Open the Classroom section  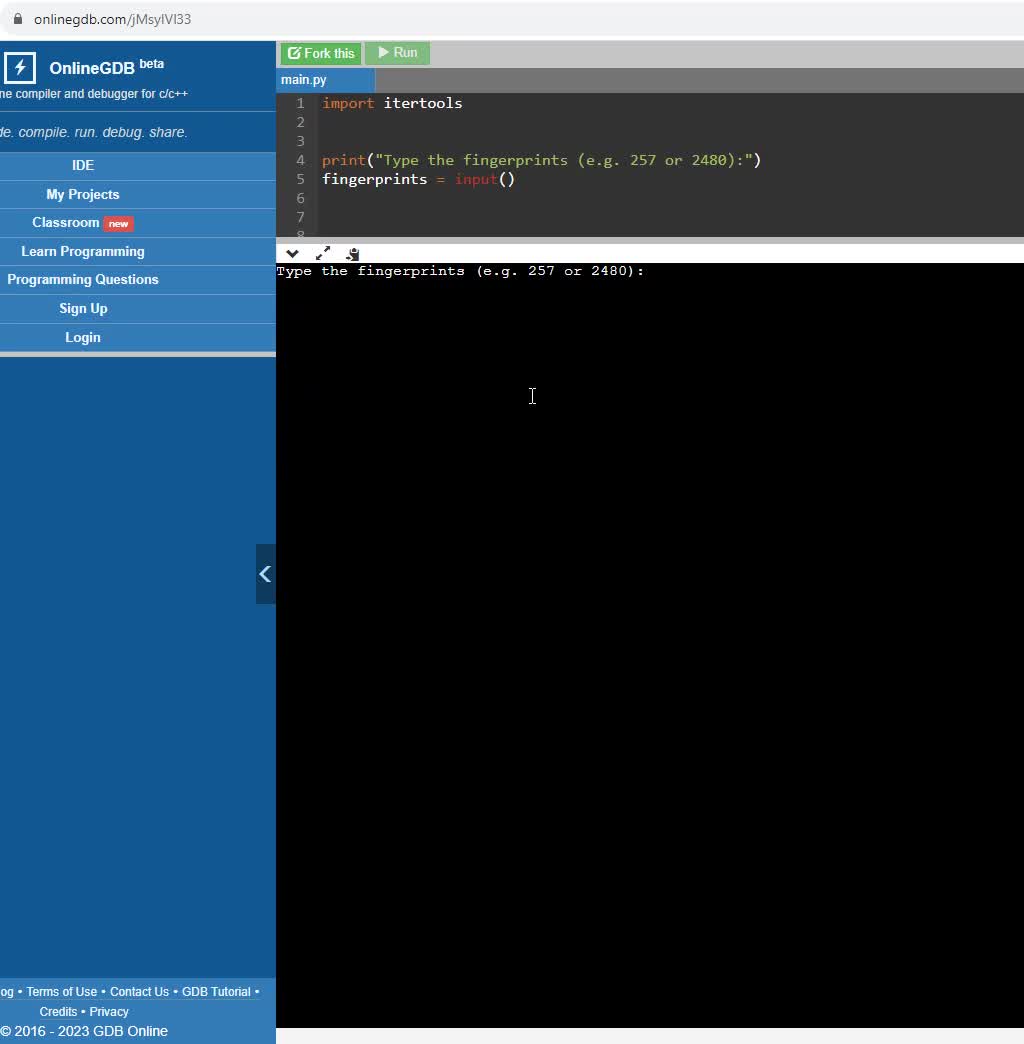[x=66, y=223]
